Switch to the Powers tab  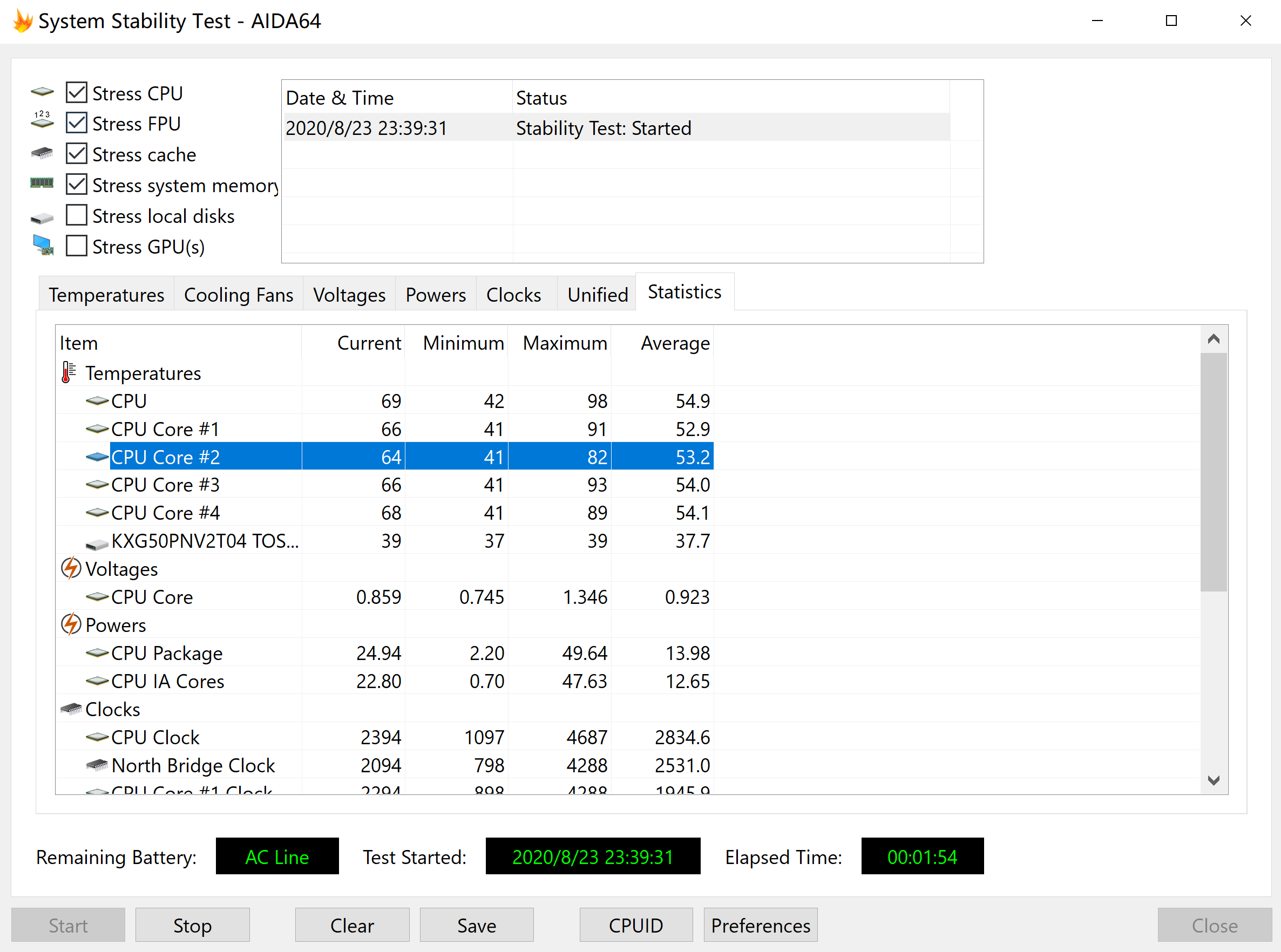pos(436,295)
